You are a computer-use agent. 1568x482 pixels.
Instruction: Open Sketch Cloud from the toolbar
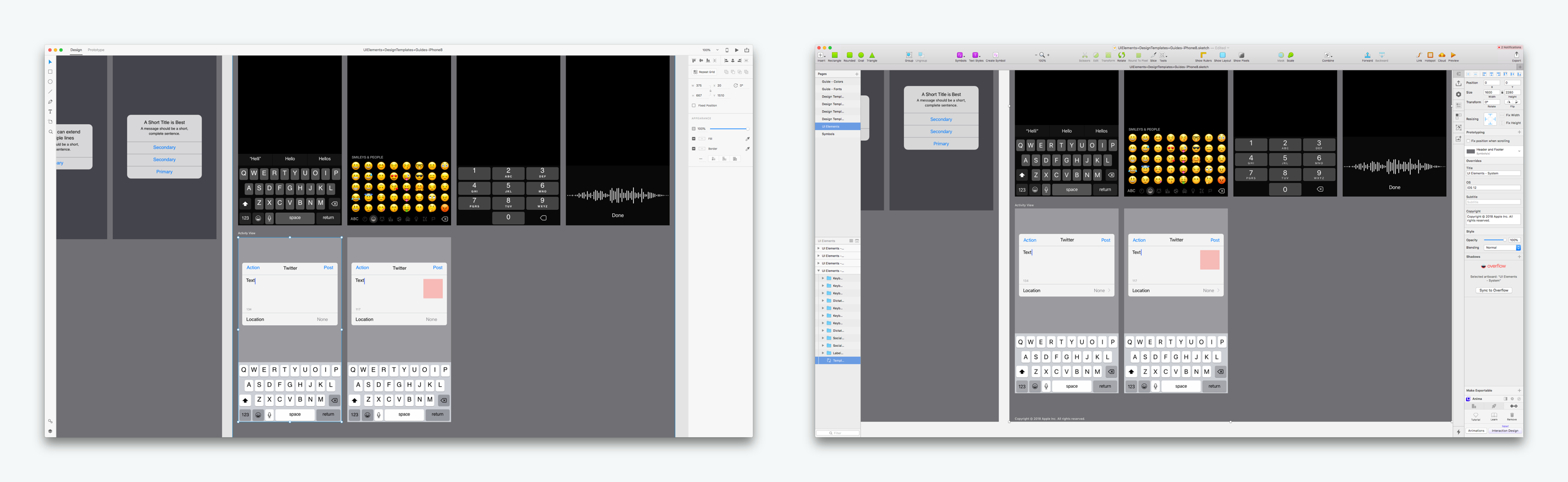click(1442, 57)
